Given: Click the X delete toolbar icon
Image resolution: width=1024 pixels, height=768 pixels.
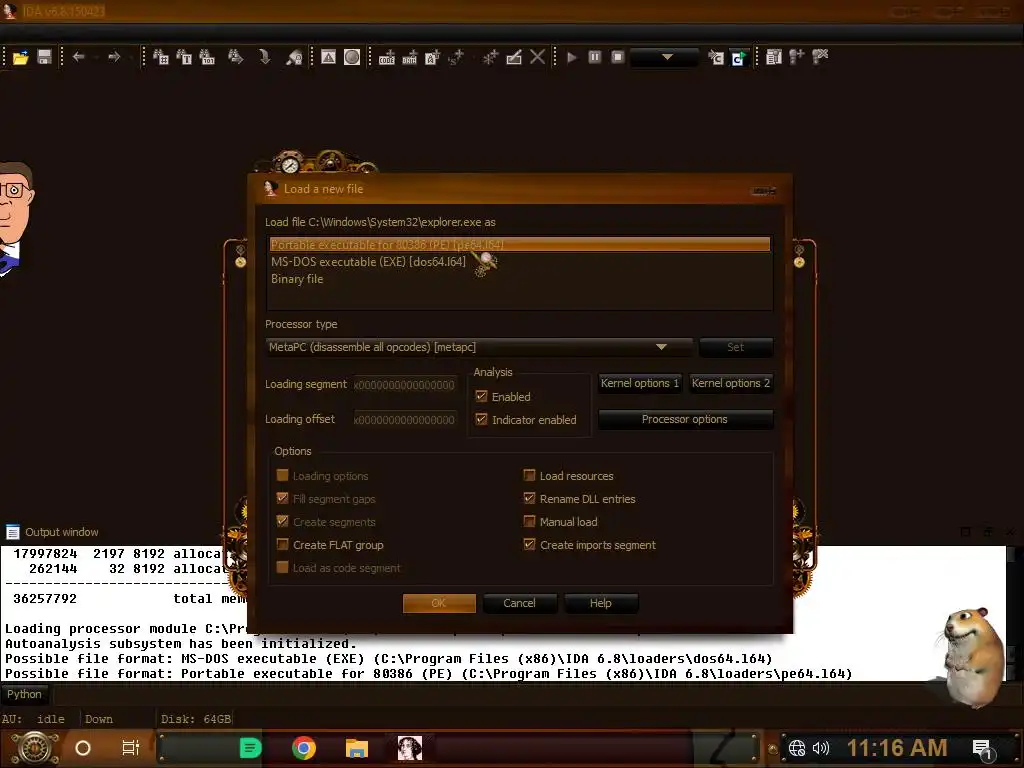Looking at the screenshot, I should 537,57.
